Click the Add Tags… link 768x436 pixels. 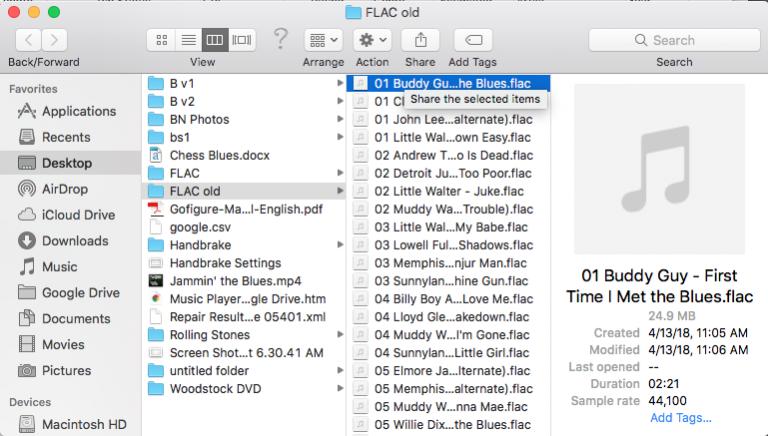(681, 417)
